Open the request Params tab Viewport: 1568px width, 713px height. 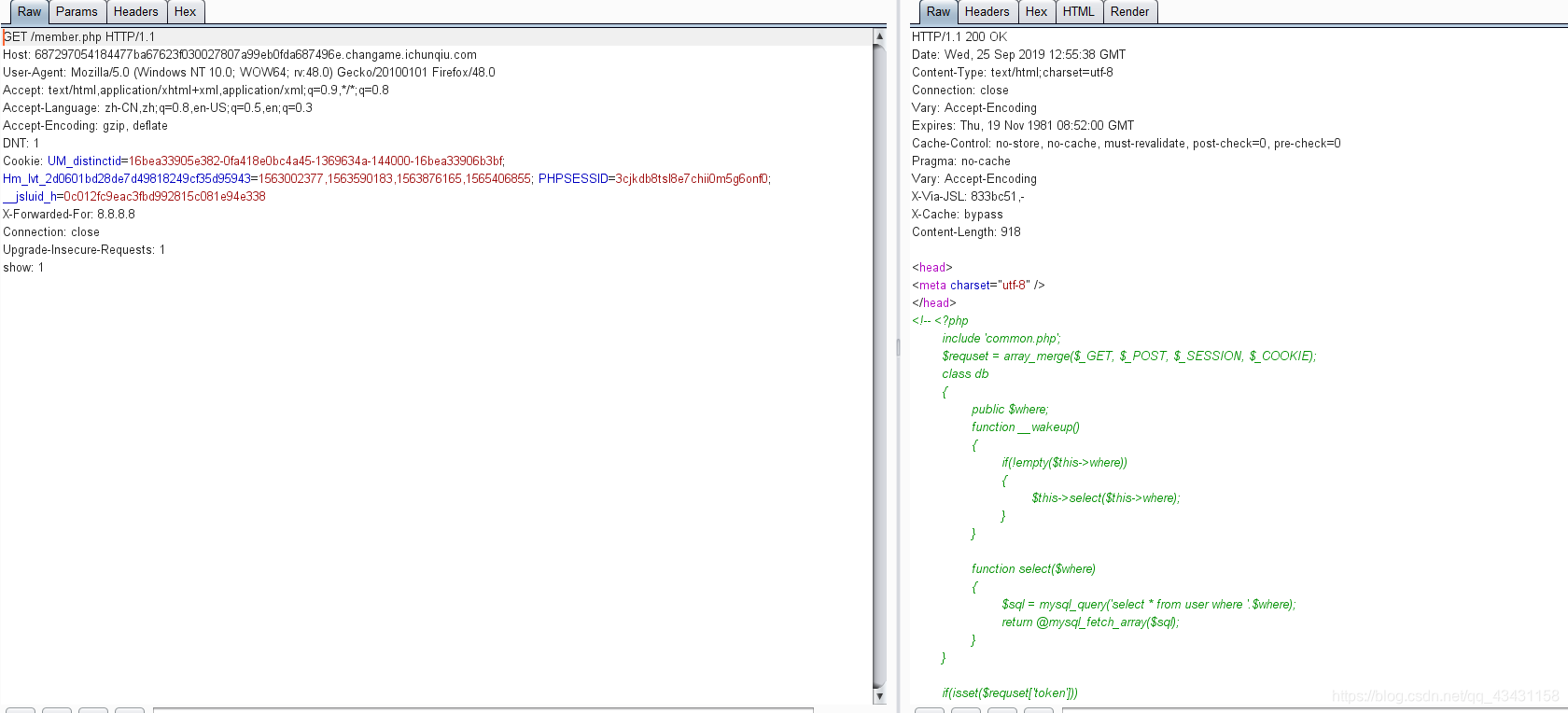(77, 12)
